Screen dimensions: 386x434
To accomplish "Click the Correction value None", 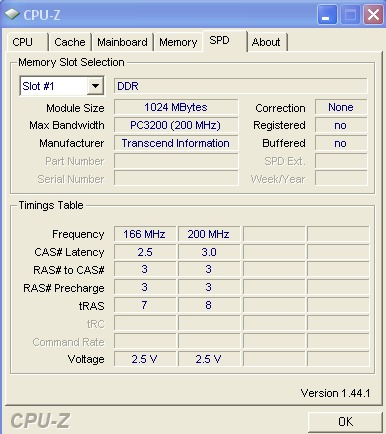I will 341,107.
